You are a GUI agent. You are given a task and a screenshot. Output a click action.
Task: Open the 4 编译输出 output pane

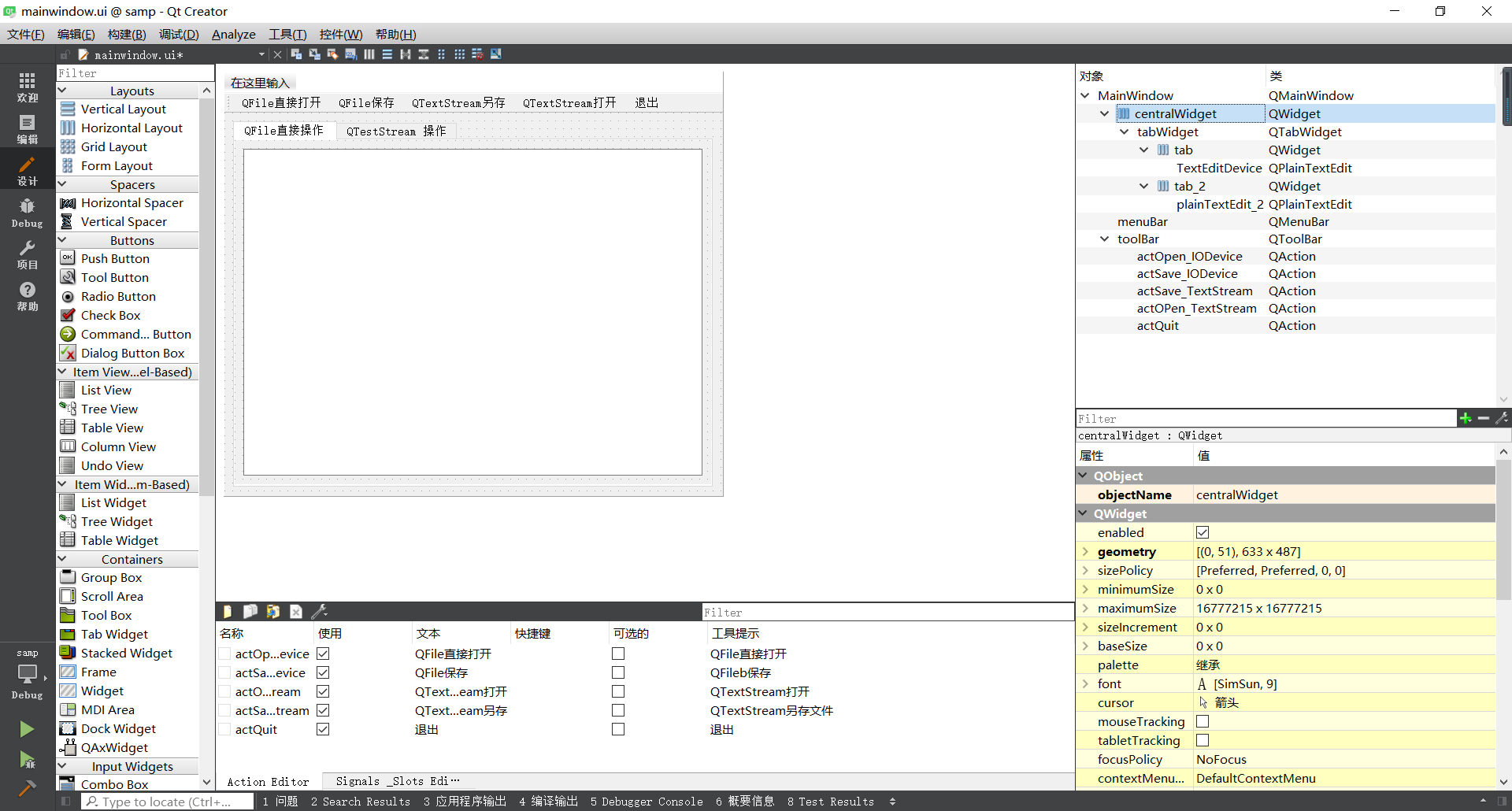coord(549,802)
